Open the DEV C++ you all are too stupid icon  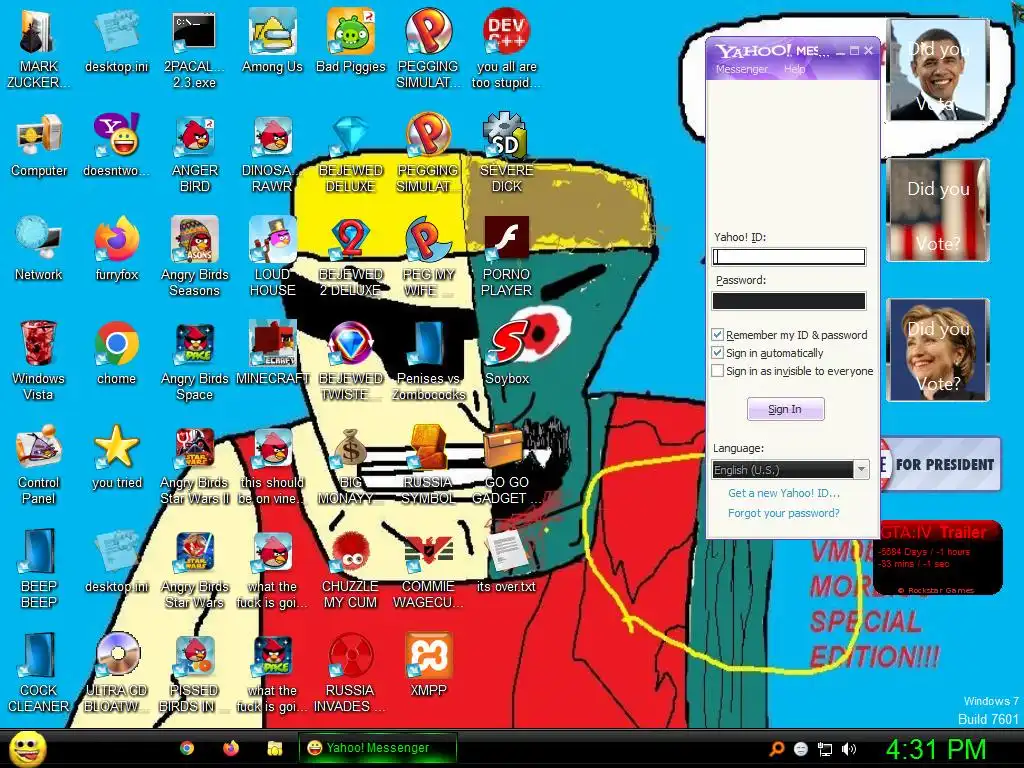pyautogui.click(x=506, y=49)
